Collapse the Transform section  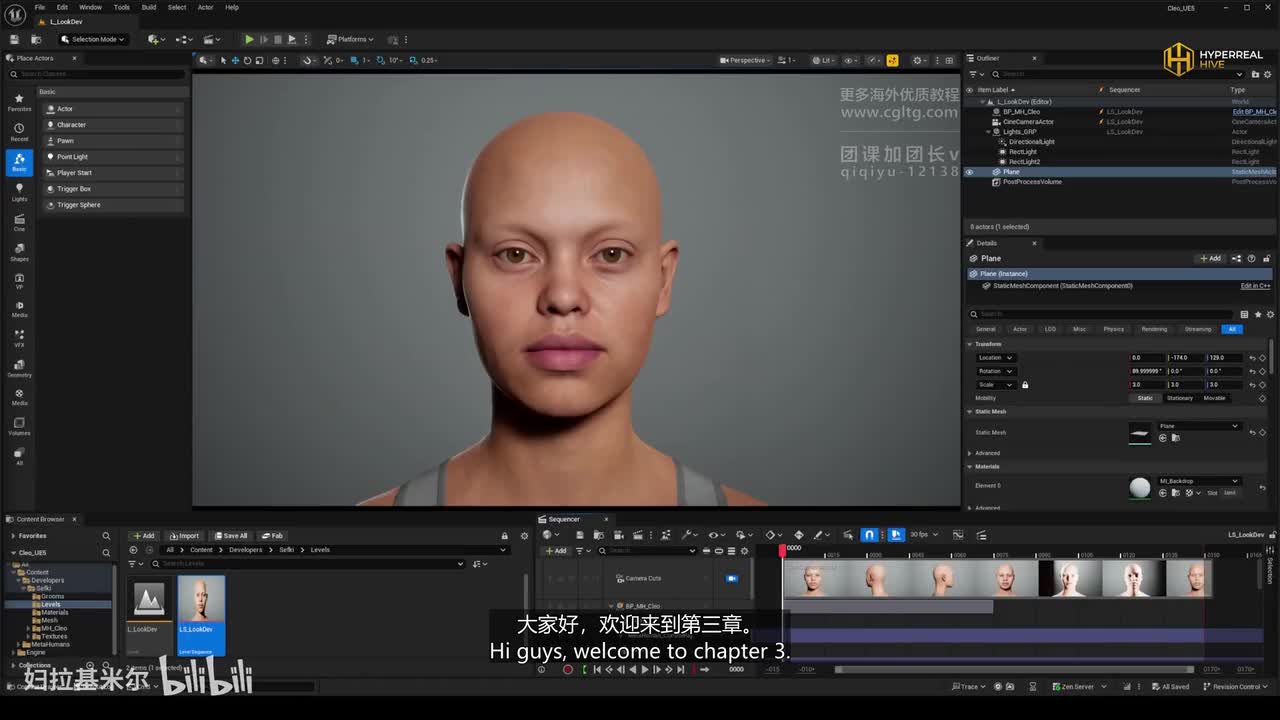pyautogui.click(x=970, y=344)
